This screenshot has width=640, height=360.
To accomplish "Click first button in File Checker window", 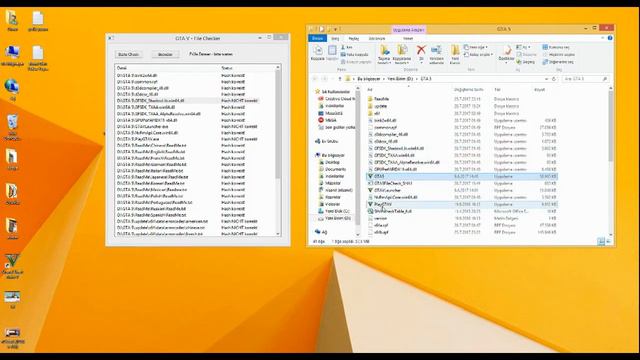I will tap(129, 54).
